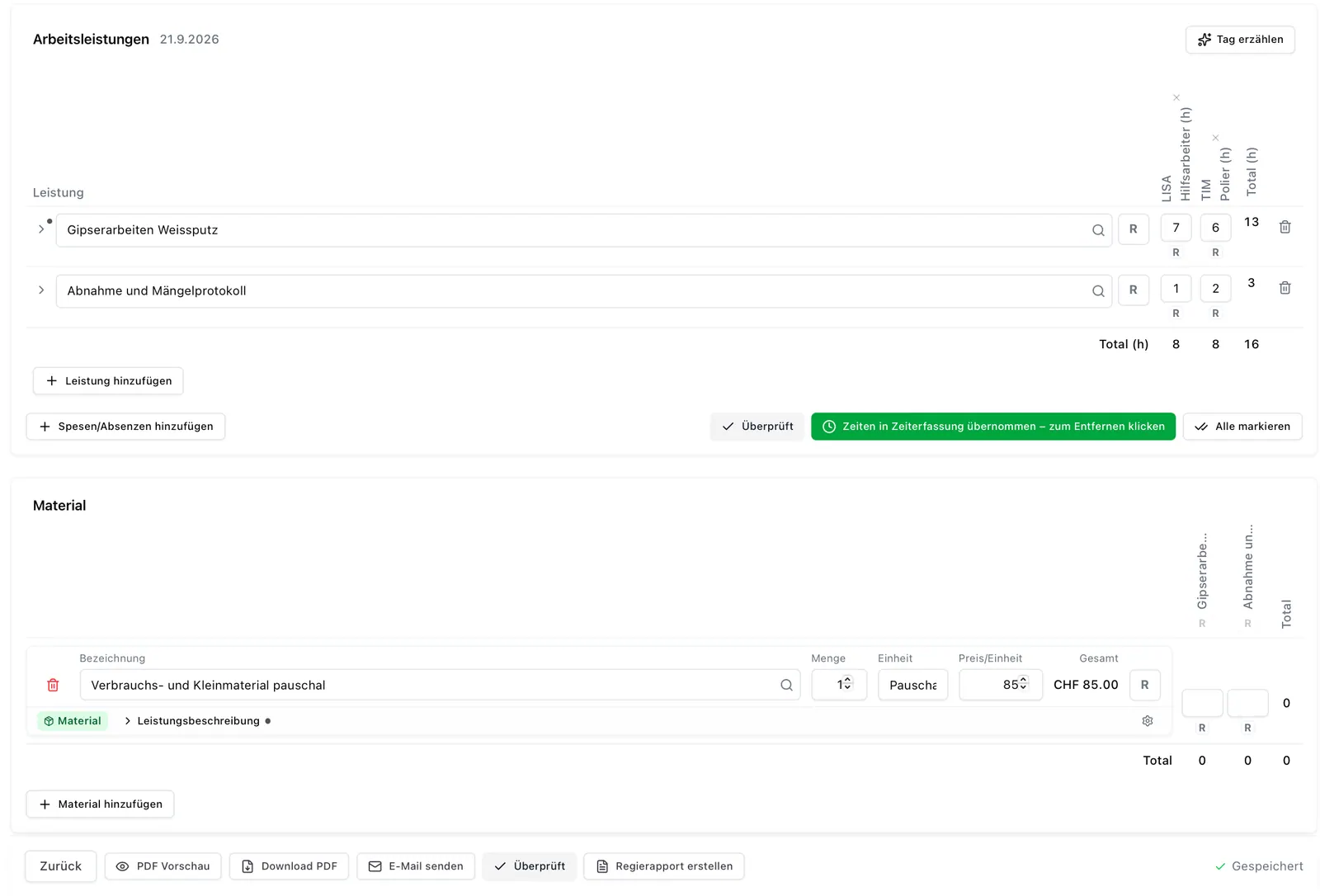
Task: Toggle Überprüft in Arbeitsleistungen section
Action: pyautogui.click(x=757, y=427)
